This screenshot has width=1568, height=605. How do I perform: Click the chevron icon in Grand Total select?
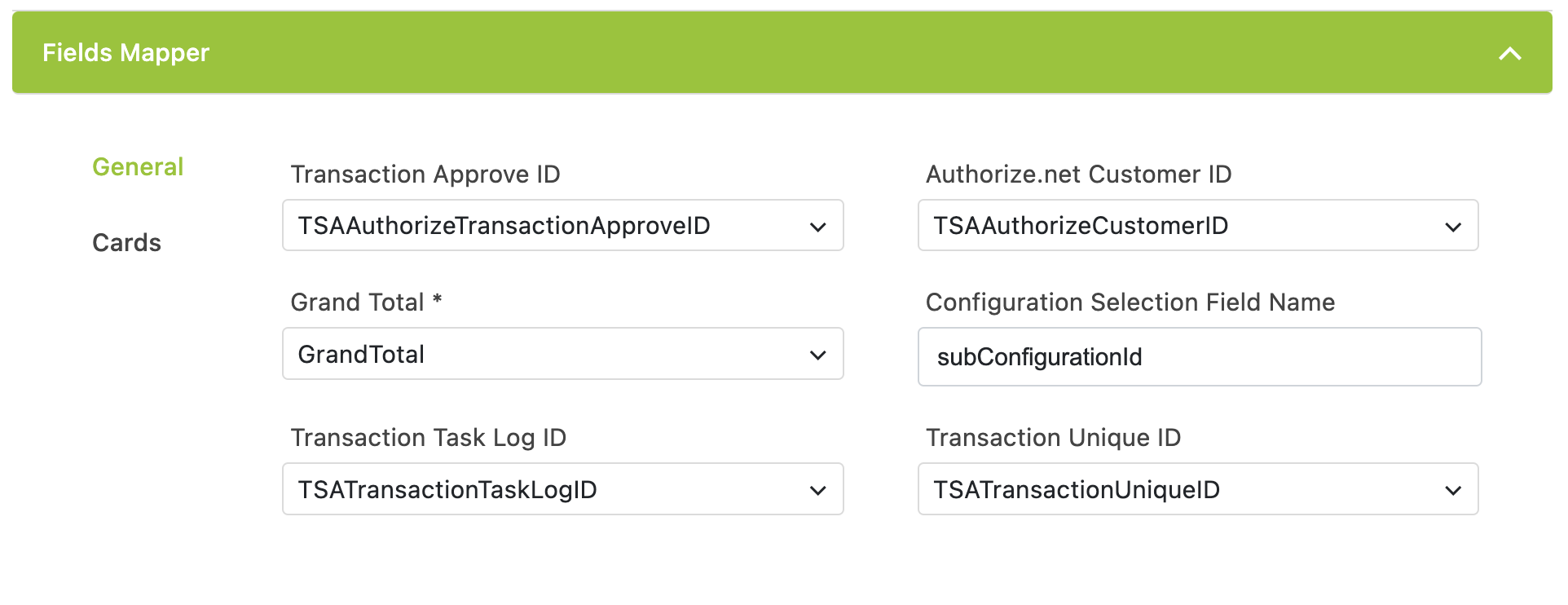point(818,355)
